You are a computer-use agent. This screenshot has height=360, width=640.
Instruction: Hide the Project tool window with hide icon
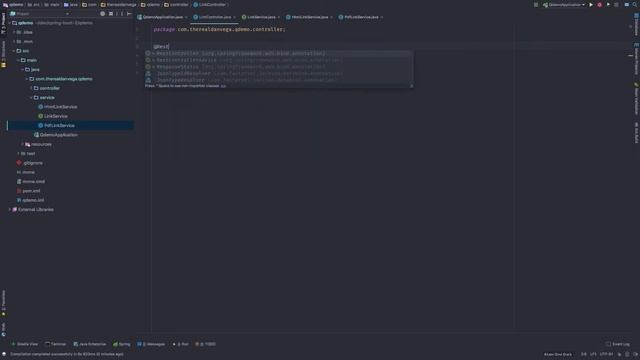click(129, 14)
